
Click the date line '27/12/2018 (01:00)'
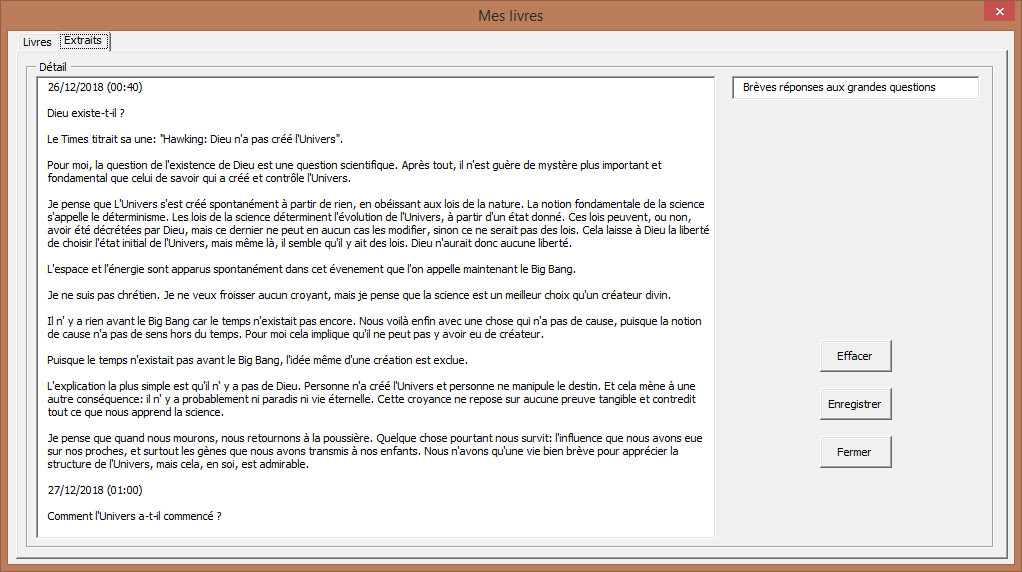coord(95,490)
